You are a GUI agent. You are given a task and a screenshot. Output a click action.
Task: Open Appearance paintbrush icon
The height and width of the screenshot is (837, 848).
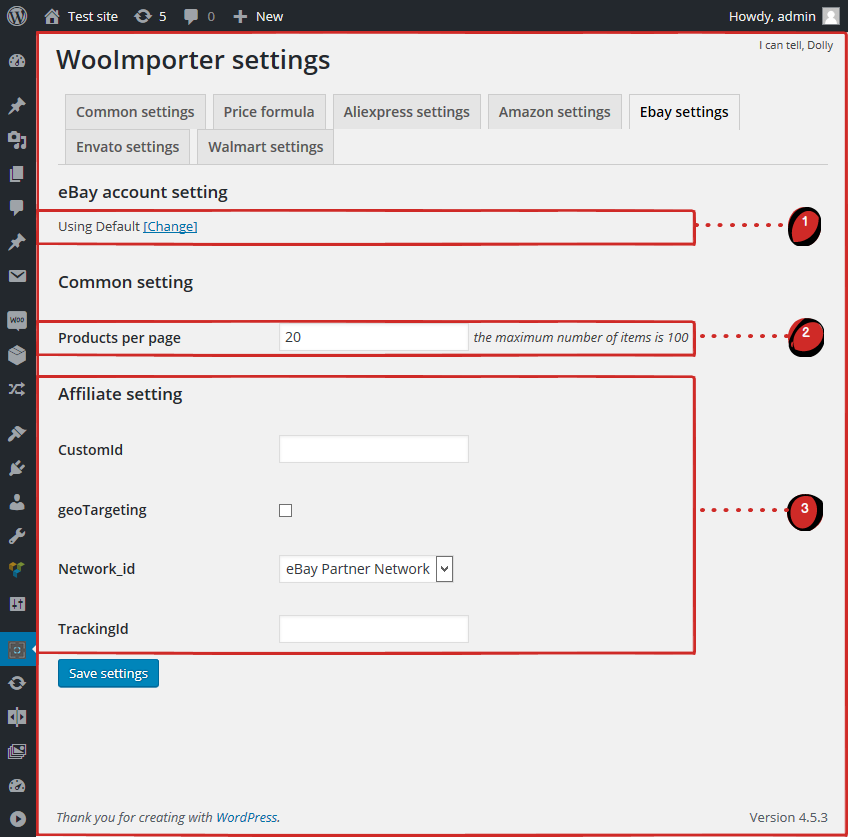17,433
